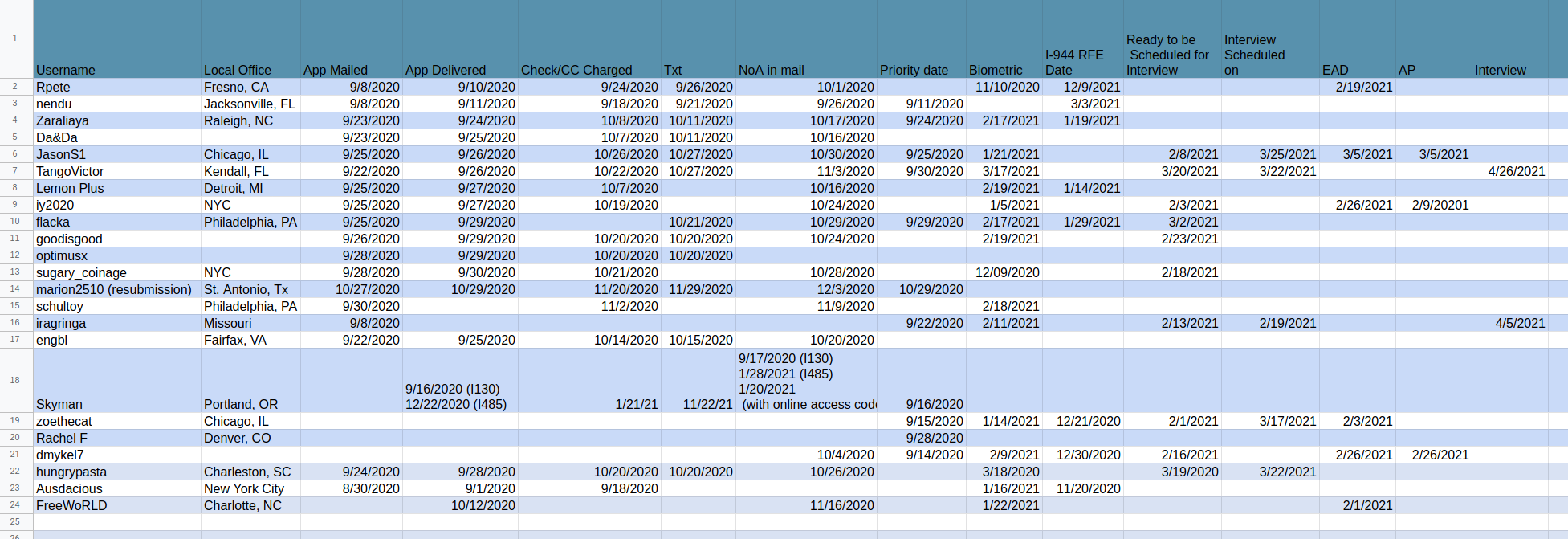Select the hungrypasta username cell
This screenshot has width=1568, height=539.
(117, 472)
